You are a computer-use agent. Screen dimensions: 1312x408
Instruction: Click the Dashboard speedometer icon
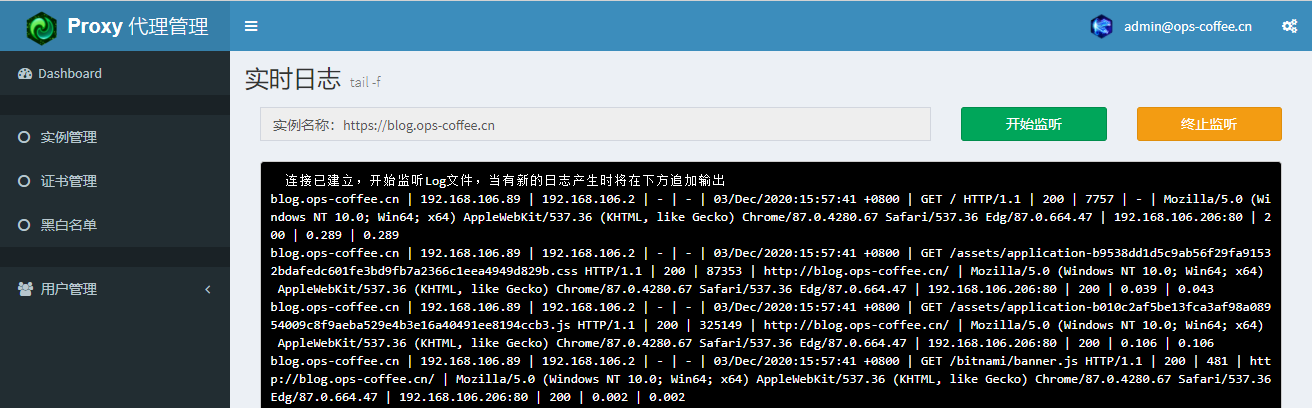[25, 74]
